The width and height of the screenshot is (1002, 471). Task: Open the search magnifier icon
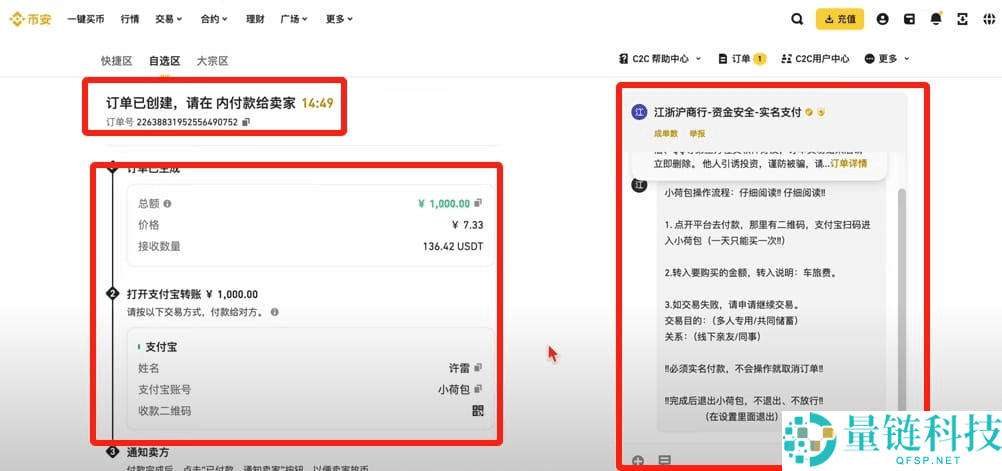(x=797, y=19)
